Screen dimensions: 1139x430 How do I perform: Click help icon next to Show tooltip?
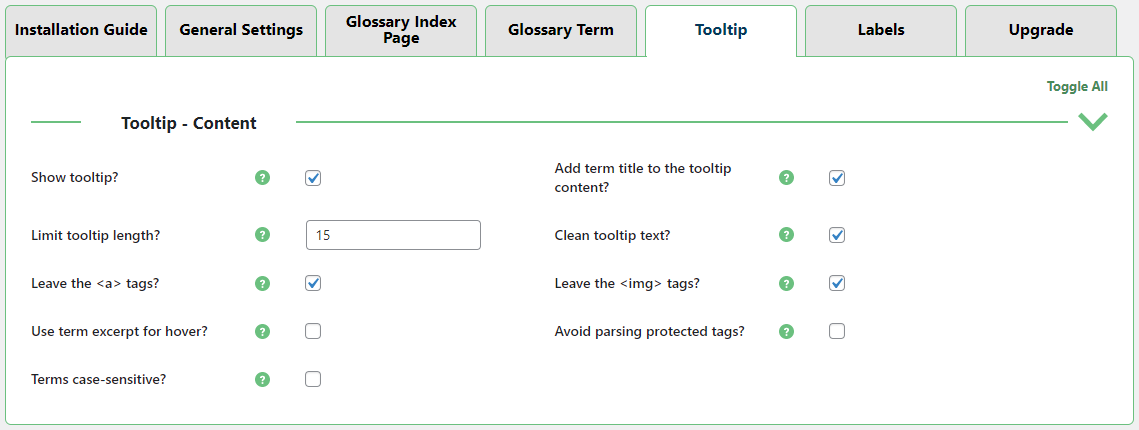coord(262,178)
